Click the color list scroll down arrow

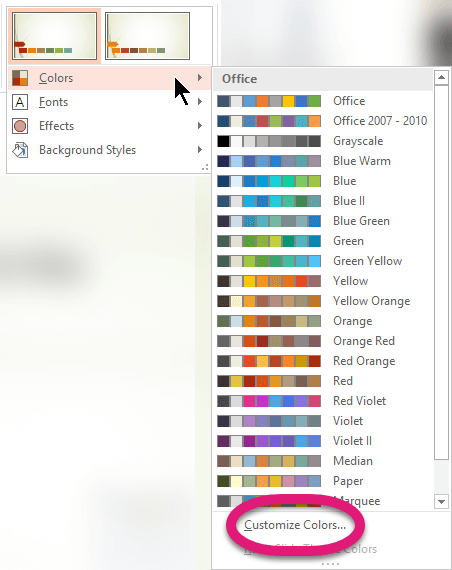[x=441, y=502]
